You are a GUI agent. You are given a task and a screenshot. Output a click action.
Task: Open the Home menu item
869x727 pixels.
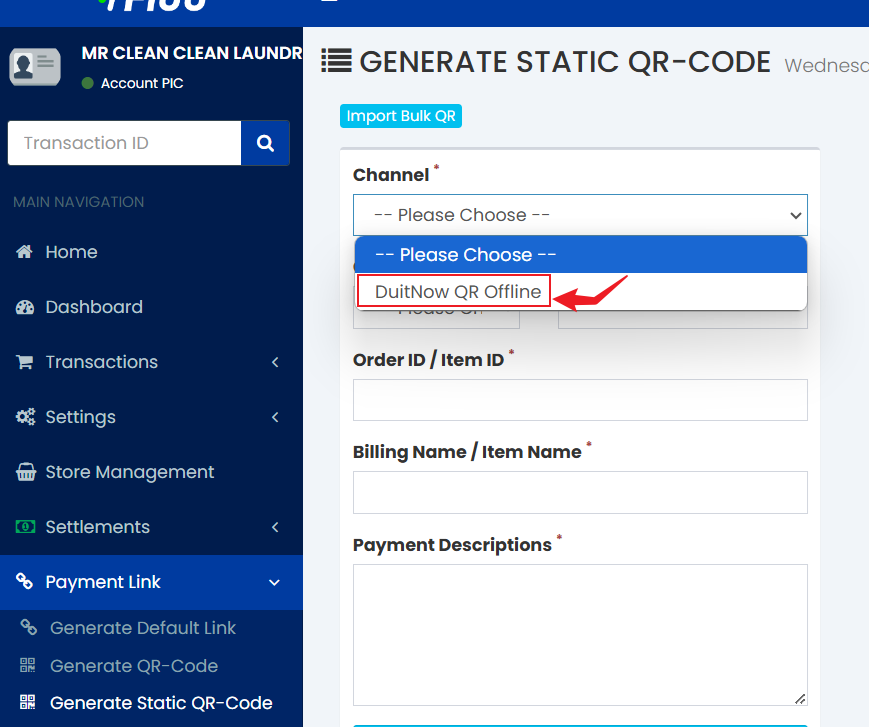coord(151,252)
